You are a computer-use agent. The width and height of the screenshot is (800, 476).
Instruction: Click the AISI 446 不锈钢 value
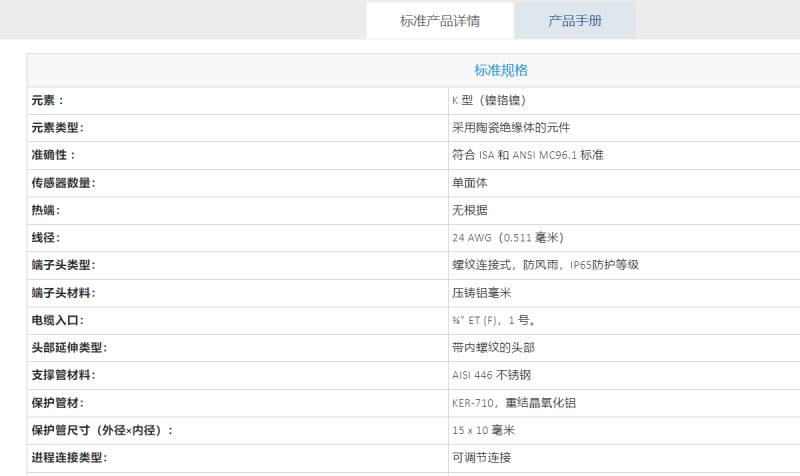click(490, 375)
